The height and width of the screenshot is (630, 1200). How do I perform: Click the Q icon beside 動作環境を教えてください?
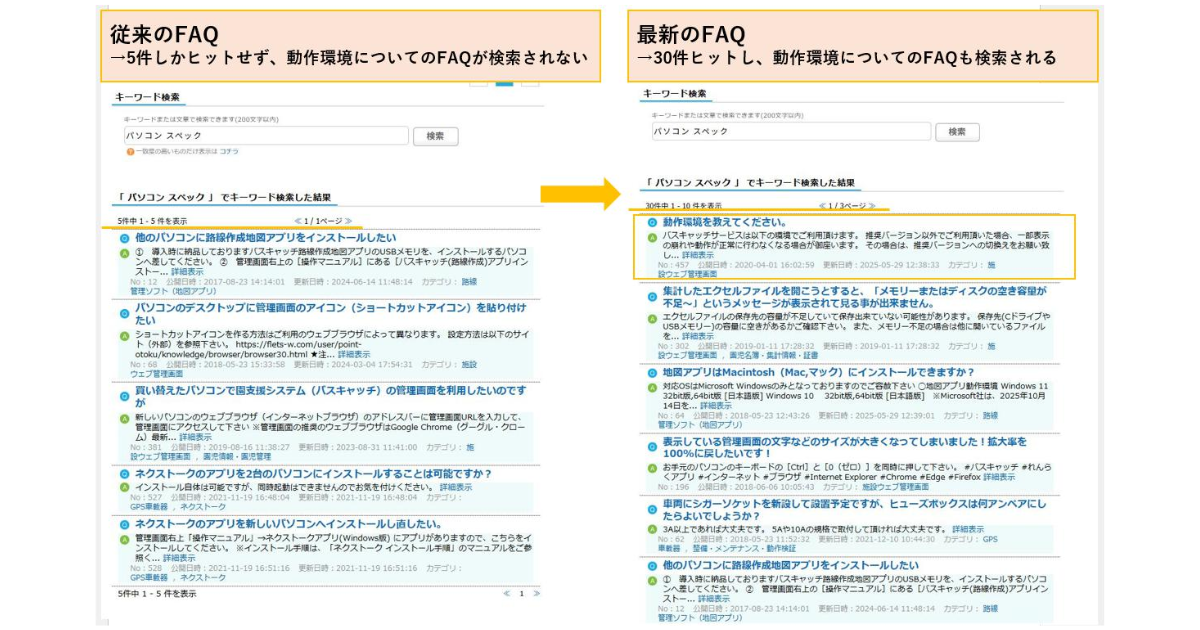click(x=651, y=222)
